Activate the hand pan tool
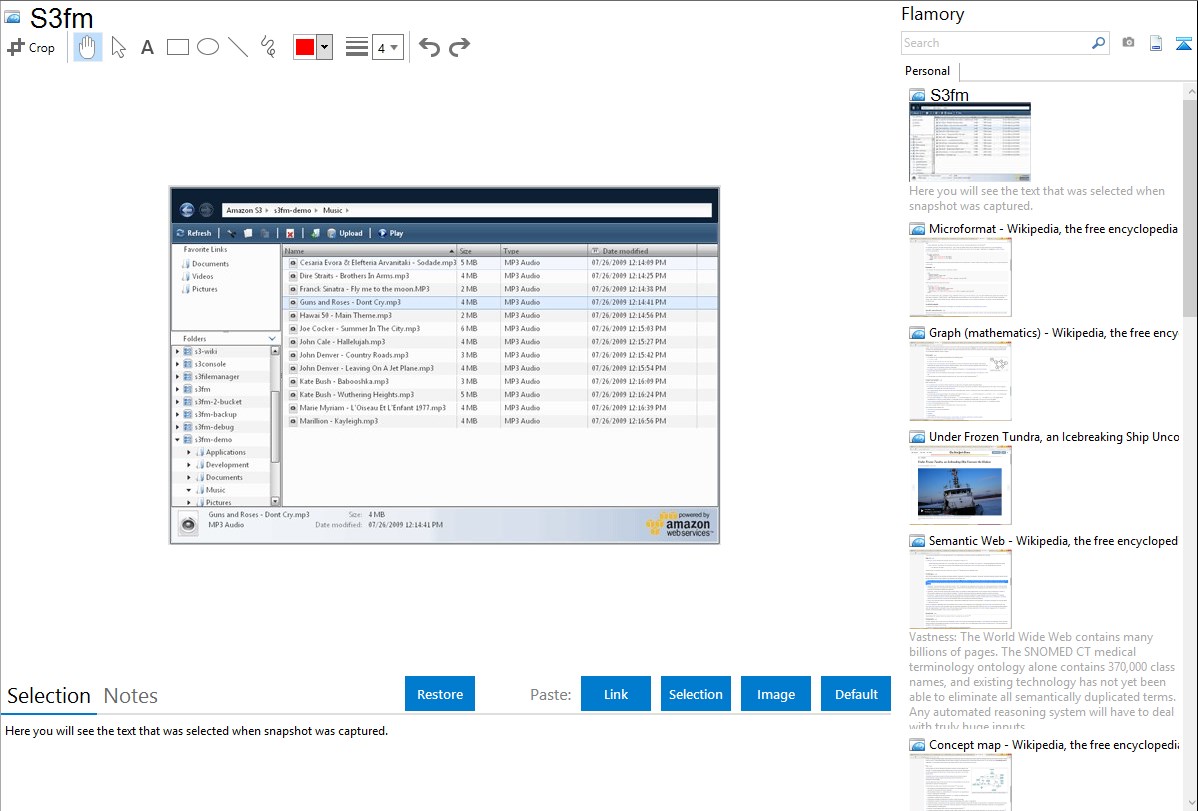This screenshot has width=1198, height=811. point(88,47)
